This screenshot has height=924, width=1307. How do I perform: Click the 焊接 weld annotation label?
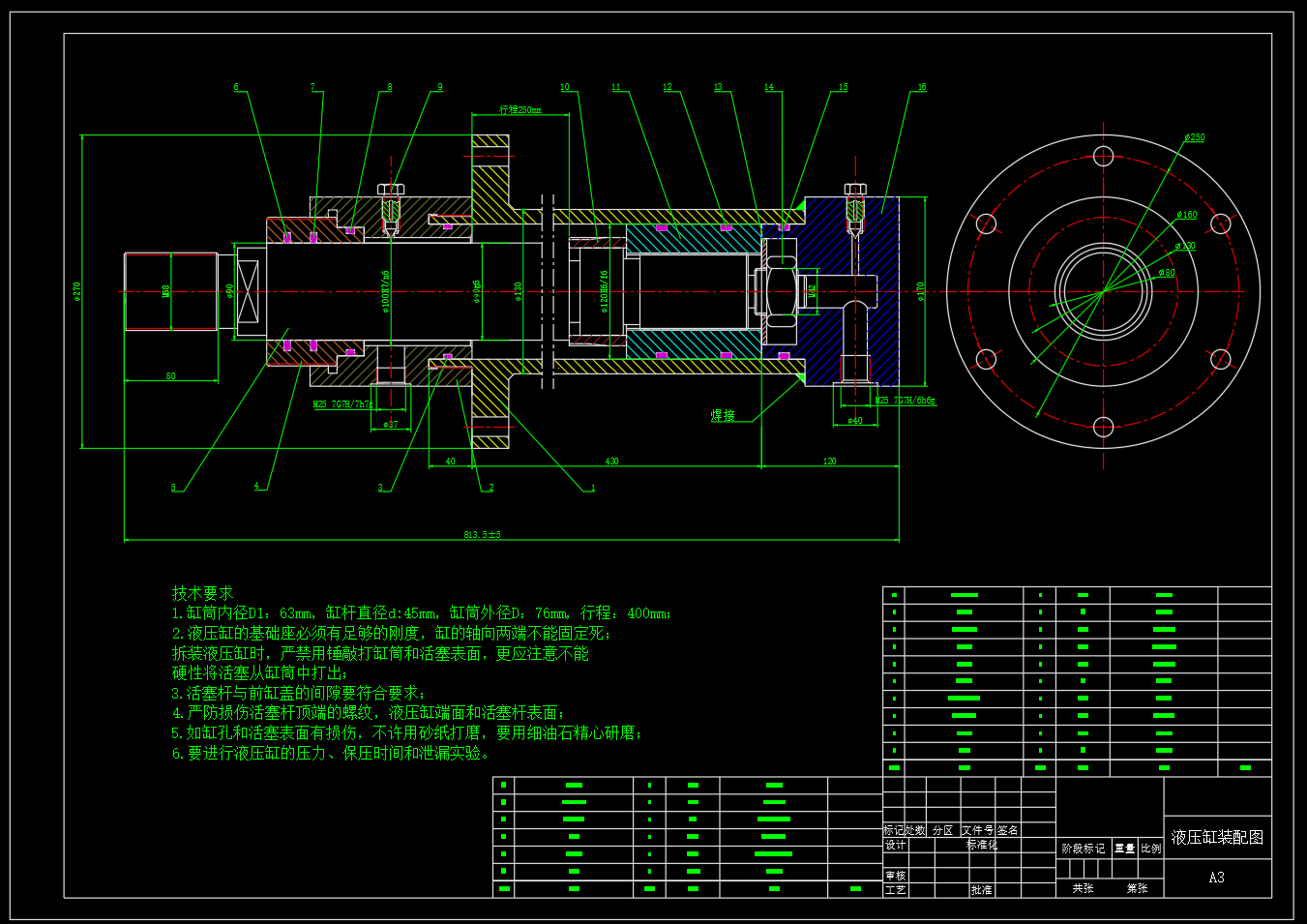723,415
